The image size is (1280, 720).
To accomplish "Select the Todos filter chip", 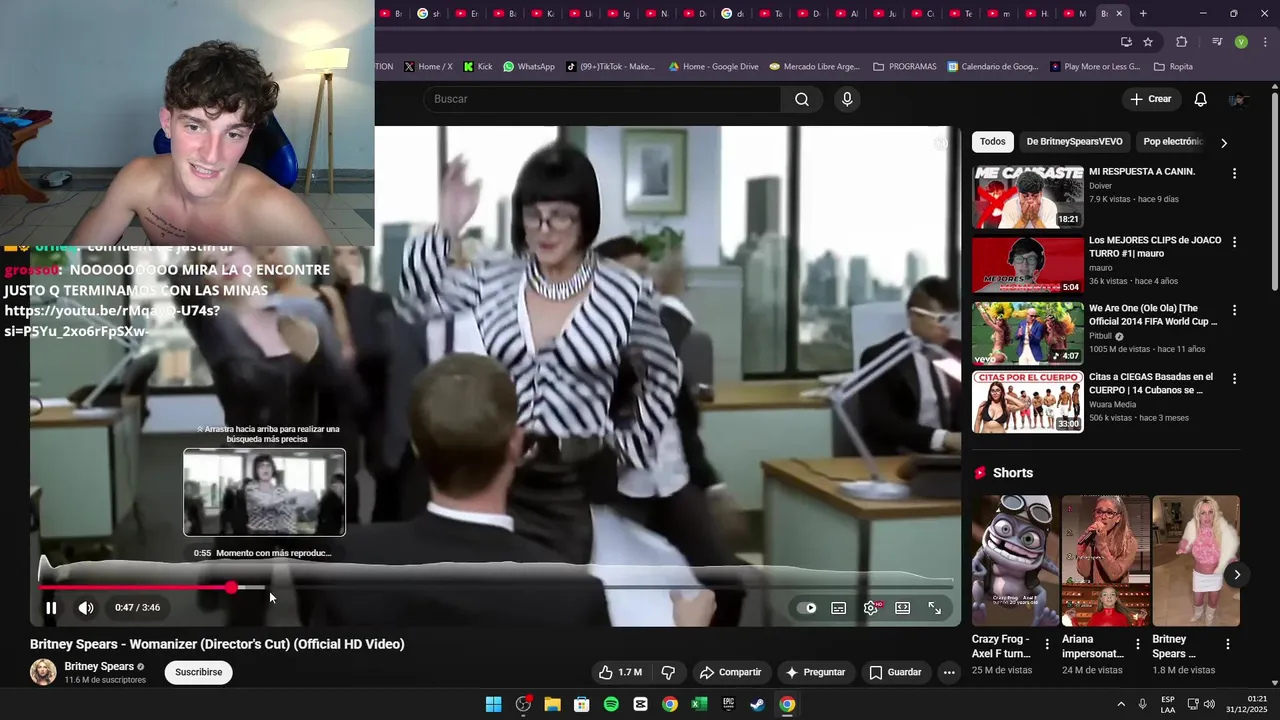I will [x=993, y=142].
